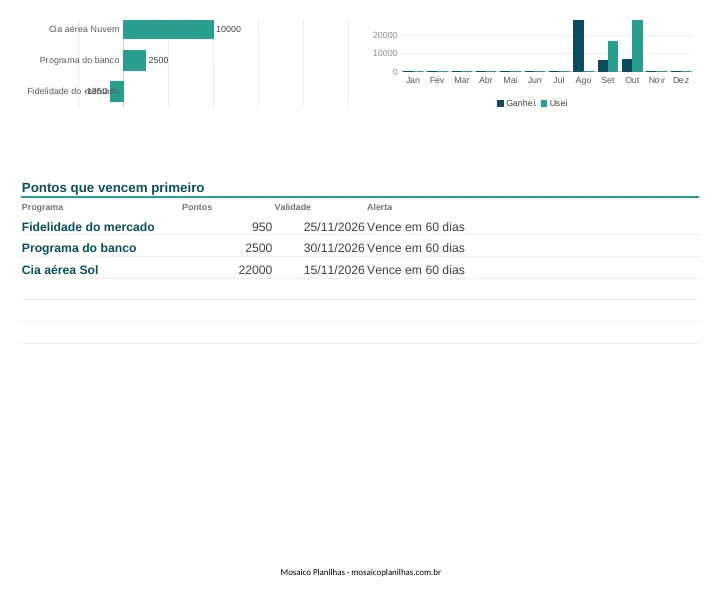Screen dimensions: 719x597
Task: Select Programa do banco axis label
Action: [79, 60]
